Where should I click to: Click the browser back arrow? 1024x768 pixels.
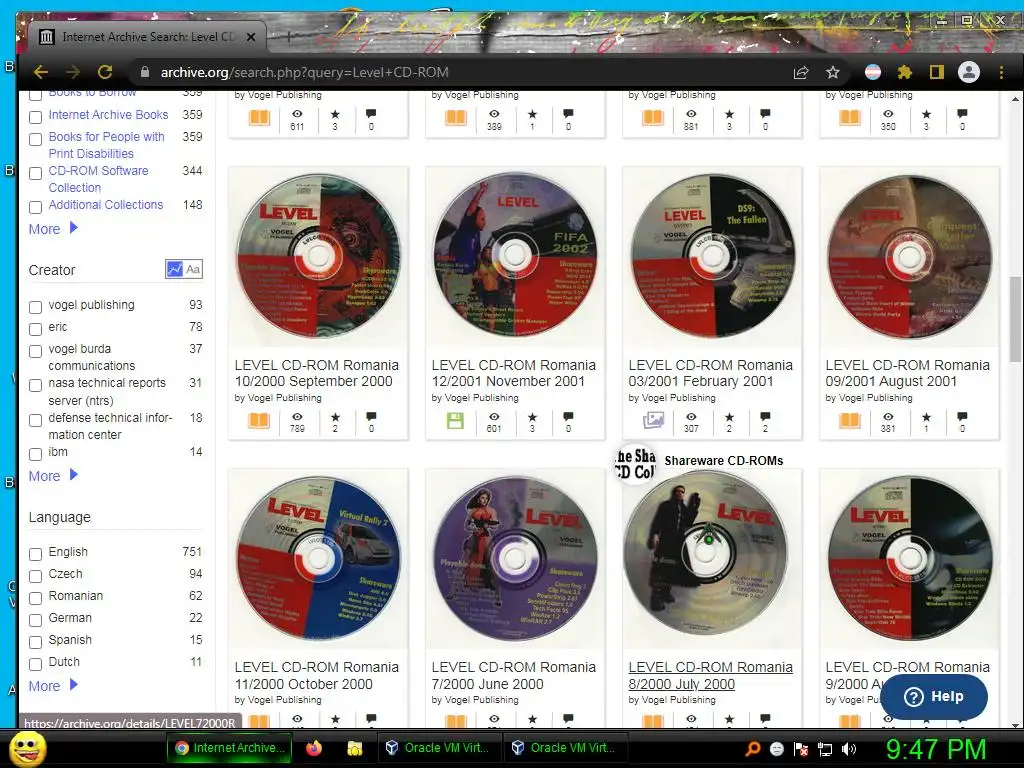[40, 72]
